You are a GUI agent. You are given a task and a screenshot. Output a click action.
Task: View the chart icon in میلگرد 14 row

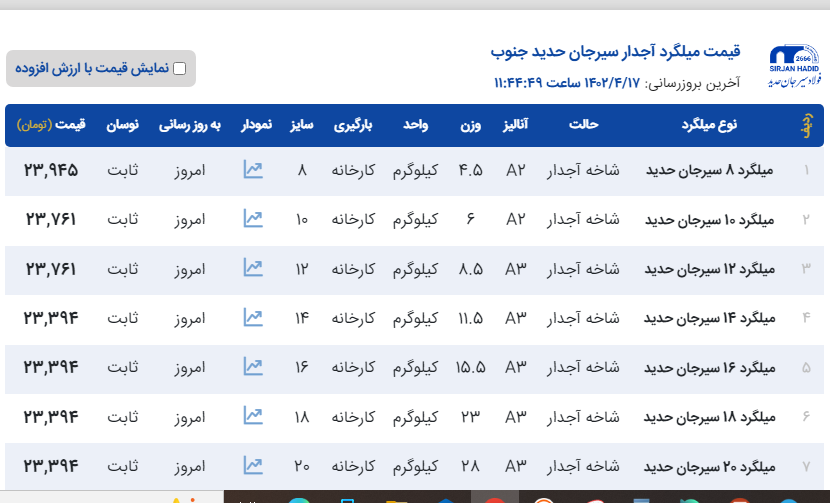[252, 318]
